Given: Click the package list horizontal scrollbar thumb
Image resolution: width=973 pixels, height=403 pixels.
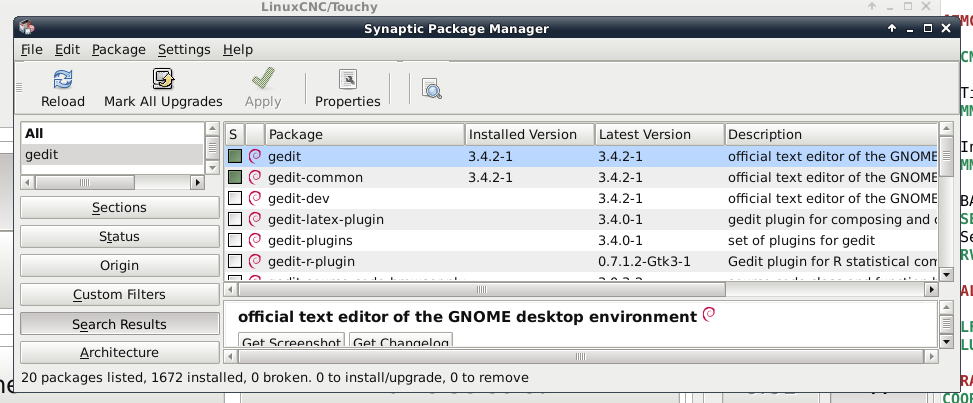Looking at the screenshot, I should [x=482, y=289].
